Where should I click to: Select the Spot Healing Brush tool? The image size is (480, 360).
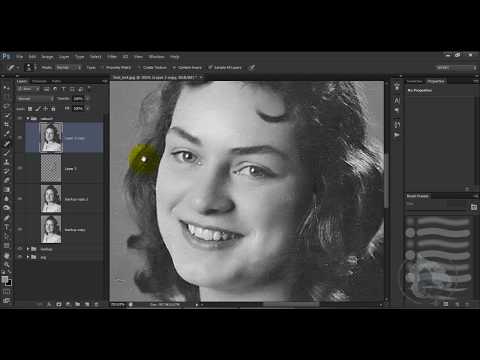tap(6, 144)
